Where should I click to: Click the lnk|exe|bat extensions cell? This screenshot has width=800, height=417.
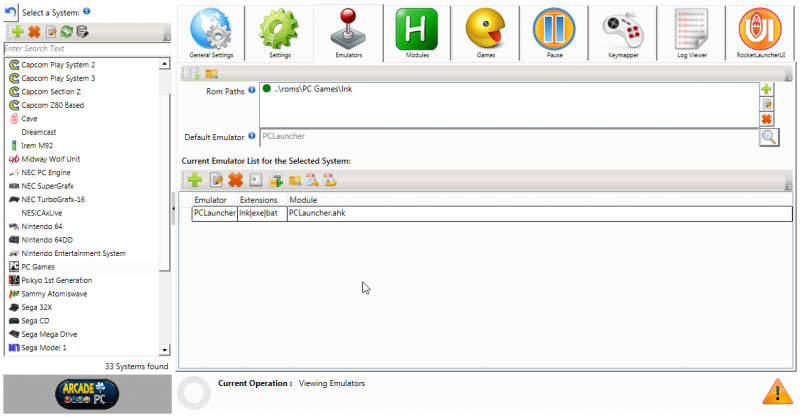pyautogui.click(x=262, y=213)
